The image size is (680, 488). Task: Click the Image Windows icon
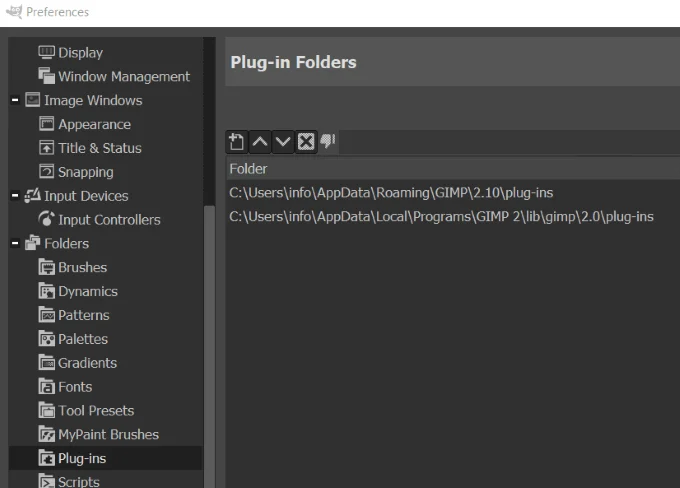[33, 100]
